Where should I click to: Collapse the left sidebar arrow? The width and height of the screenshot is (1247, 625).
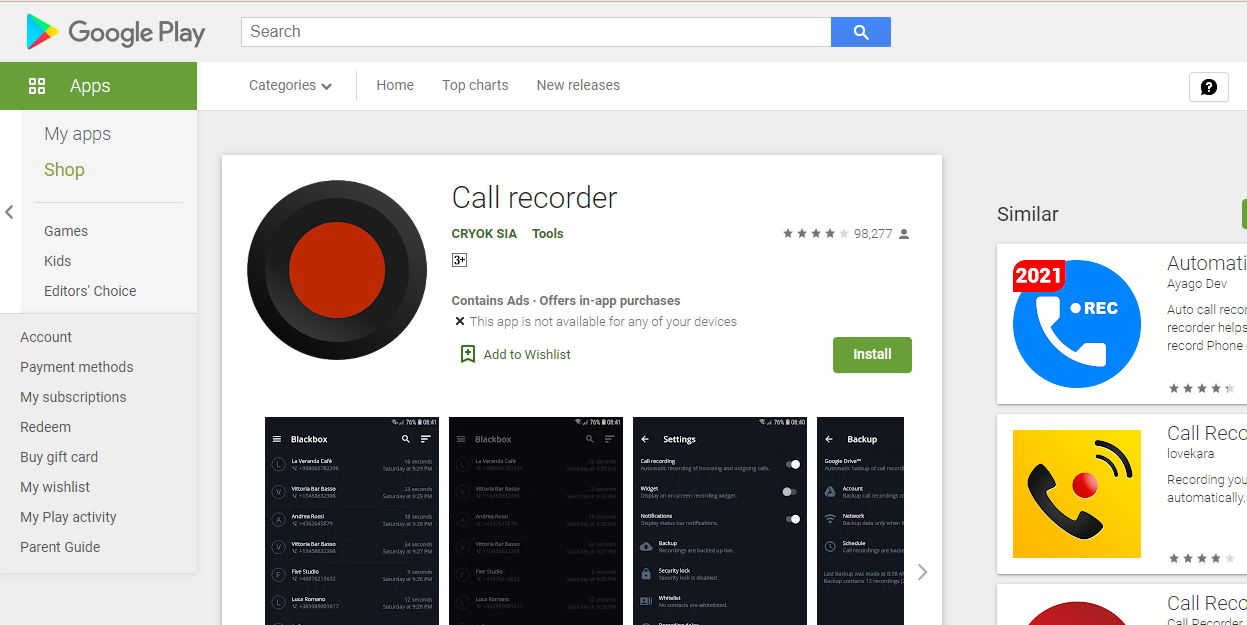9,212
